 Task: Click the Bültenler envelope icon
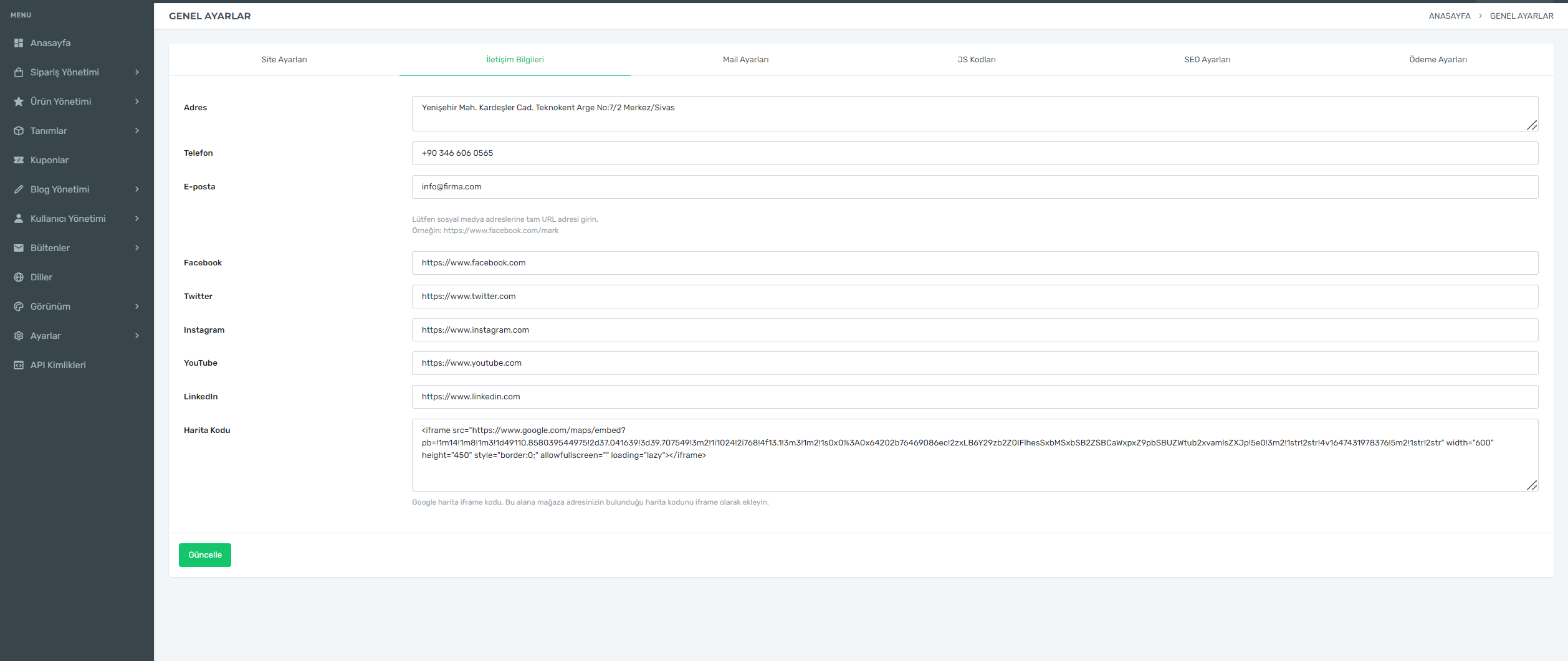[19, 248]
